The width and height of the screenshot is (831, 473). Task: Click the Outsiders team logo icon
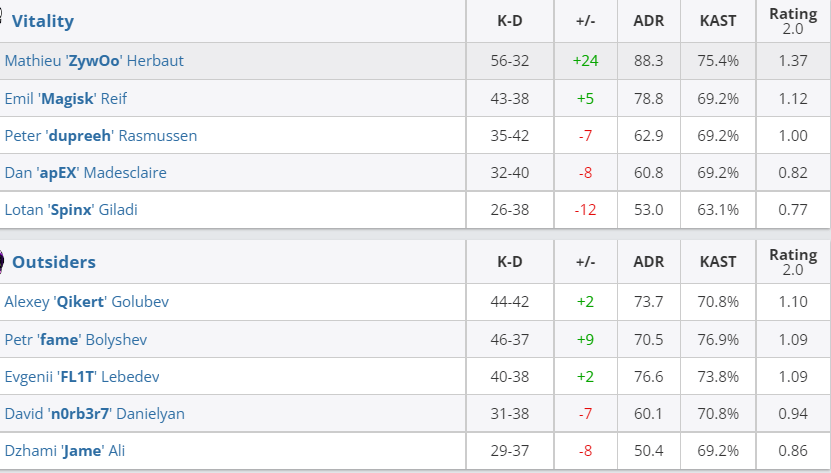click(x=2, y=261)
